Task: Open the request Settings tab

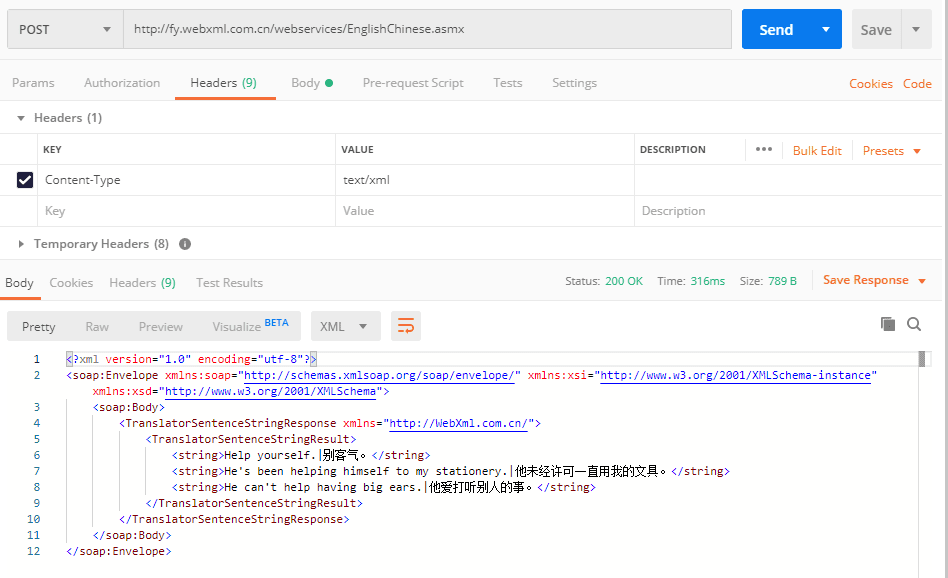Action: [574, 83]
